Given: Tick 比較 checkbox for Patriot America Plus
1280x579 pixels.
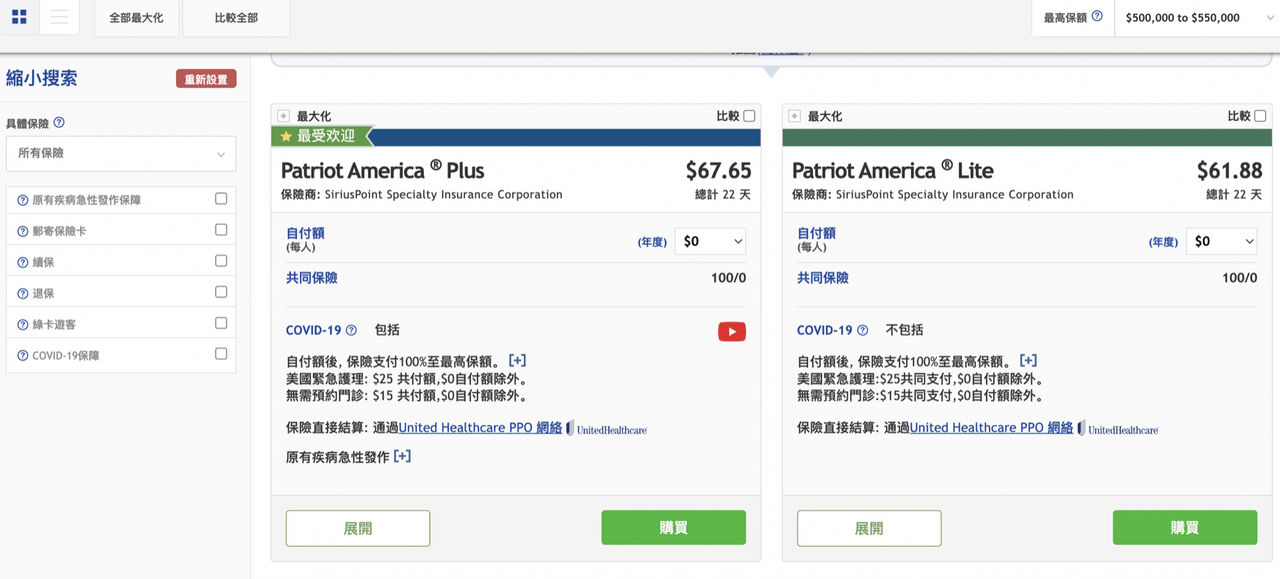Looking at the screenshot, I should (749, 116).
